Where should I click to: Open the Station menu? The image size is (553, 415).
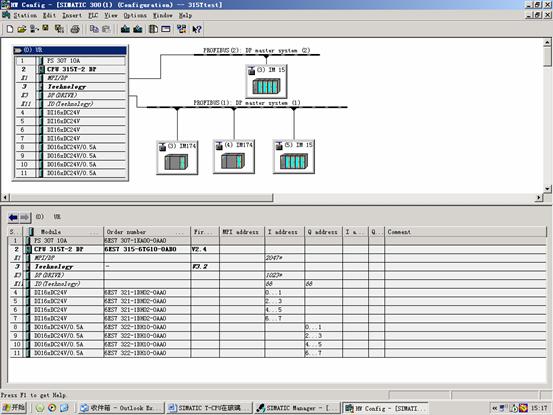(x=25, y=16)
